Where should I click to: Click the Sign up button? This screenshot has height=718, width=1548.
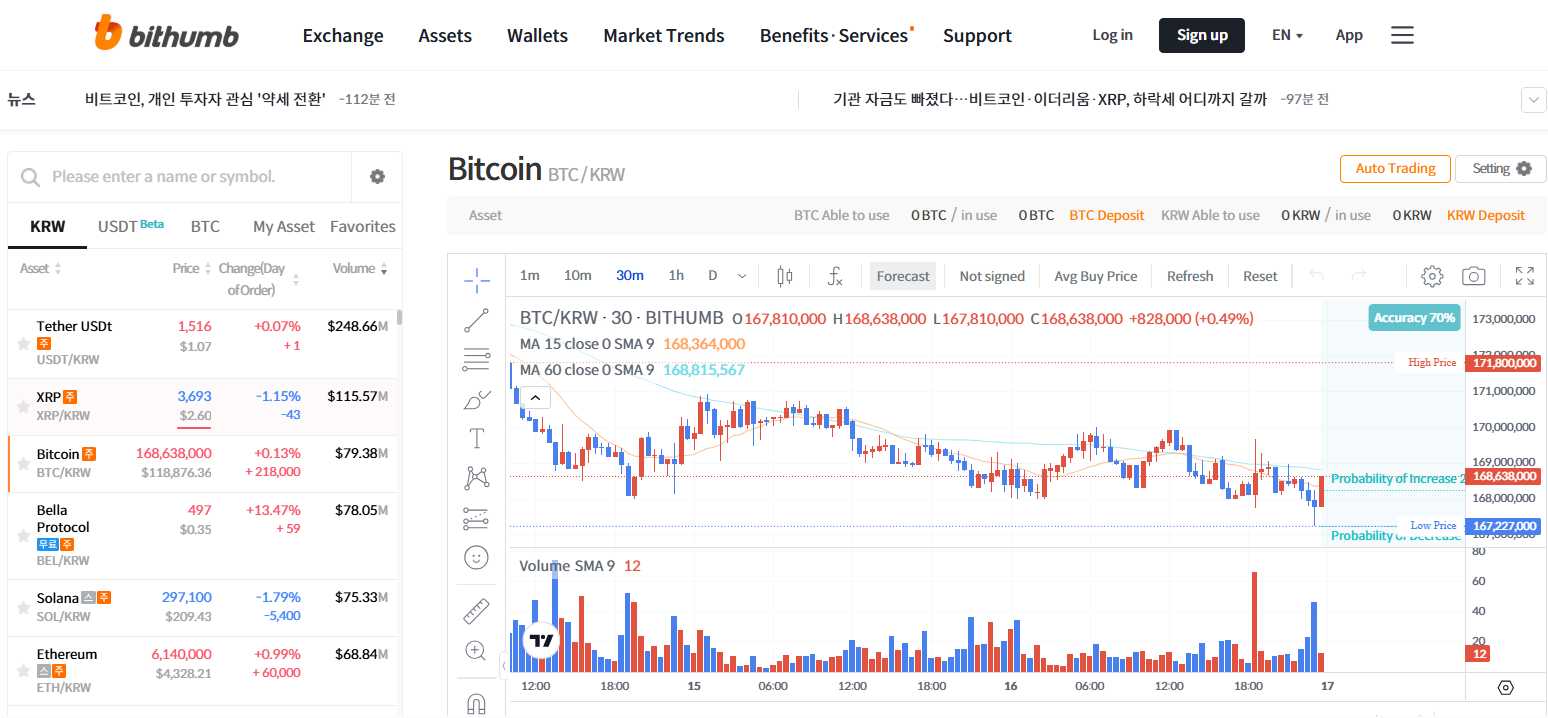click(x=1201, y=35)
